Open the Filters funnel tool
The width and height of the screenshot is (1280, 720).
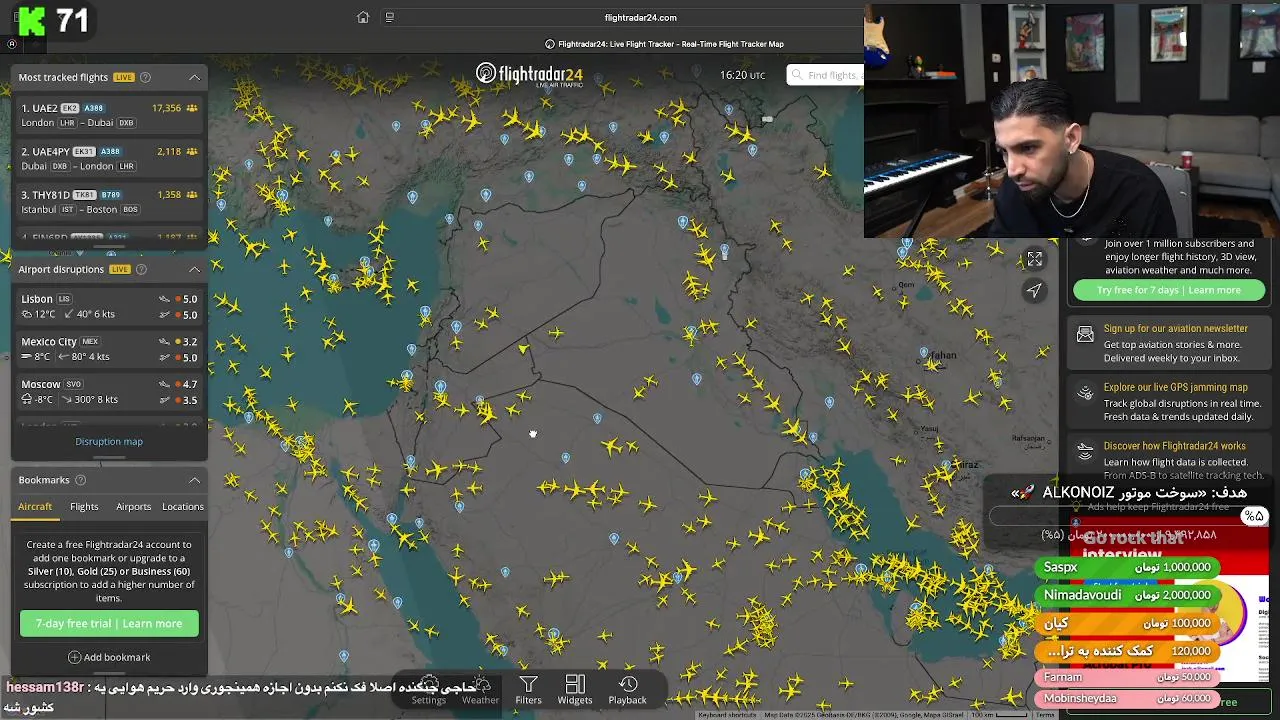coord(528,689)
